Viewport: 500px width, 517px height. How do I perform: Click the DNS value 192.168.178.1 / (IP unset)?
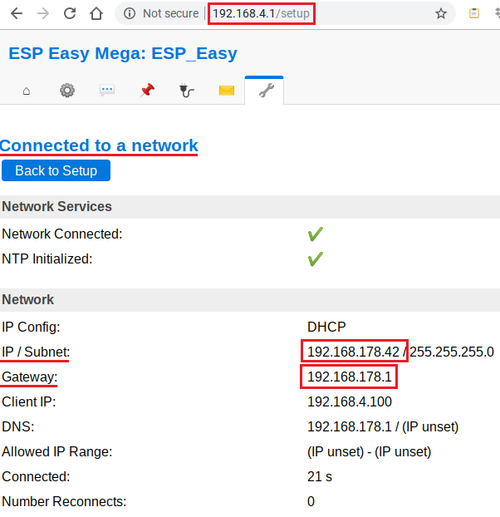pyautogui.click(x=383, y=427)
